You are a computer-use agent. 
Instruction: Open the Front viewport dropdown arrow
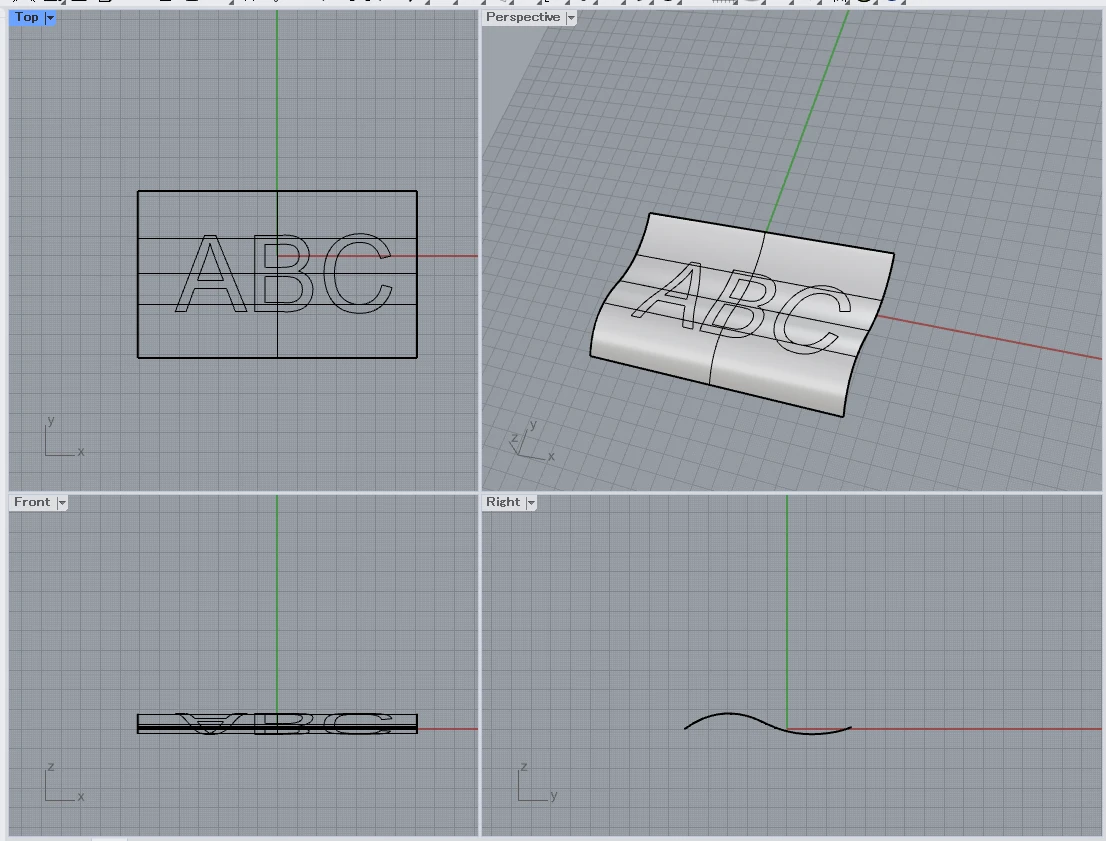click(62, 502)
